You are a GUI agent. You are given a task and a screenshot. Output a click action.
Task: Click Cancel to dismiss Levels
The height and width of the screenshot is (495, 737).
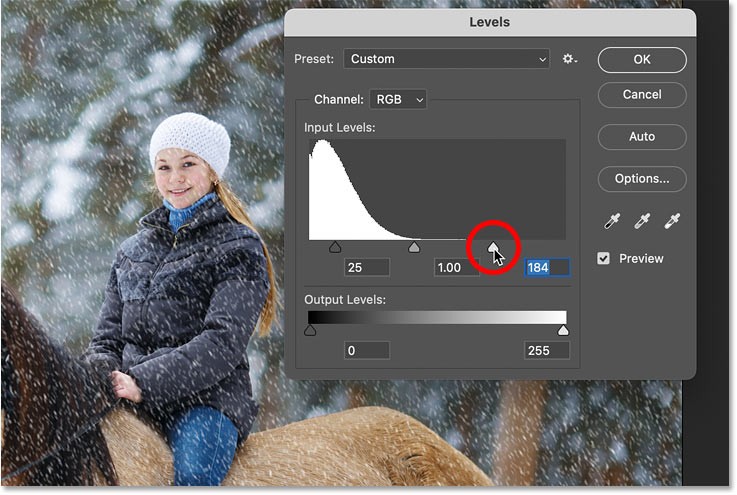pos(642,94)
